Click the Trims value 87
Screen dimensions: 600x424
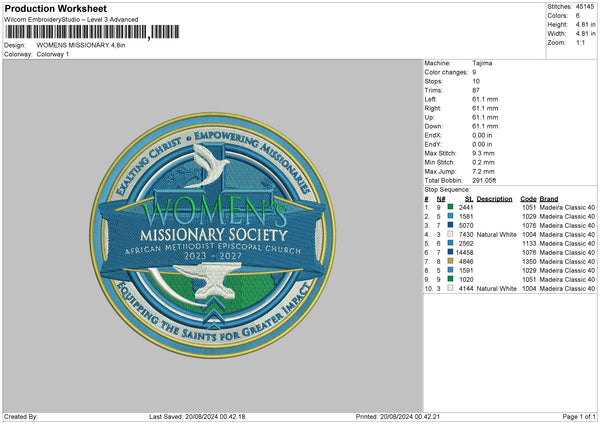click(x=476, y=90)
